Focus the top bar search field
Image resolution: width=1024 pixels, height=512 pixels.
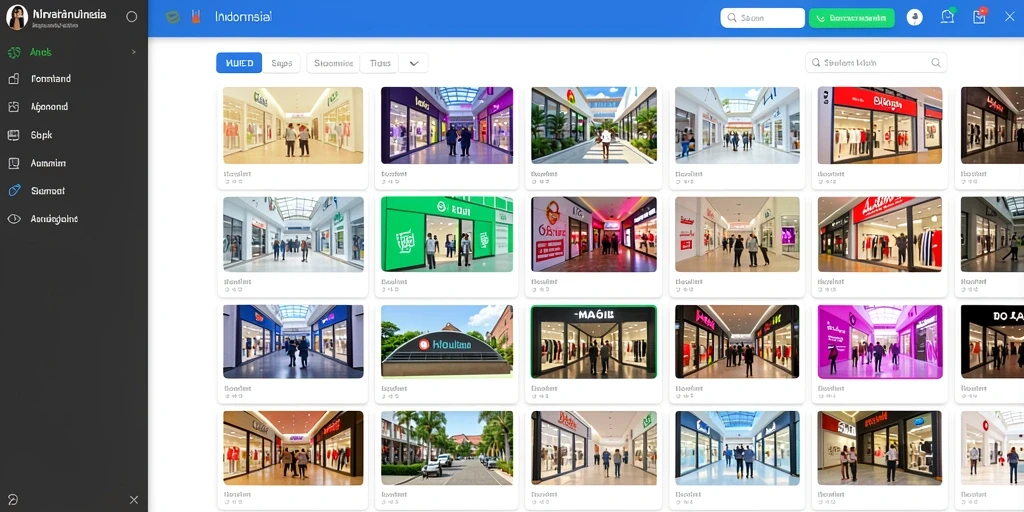pos(762,18)
